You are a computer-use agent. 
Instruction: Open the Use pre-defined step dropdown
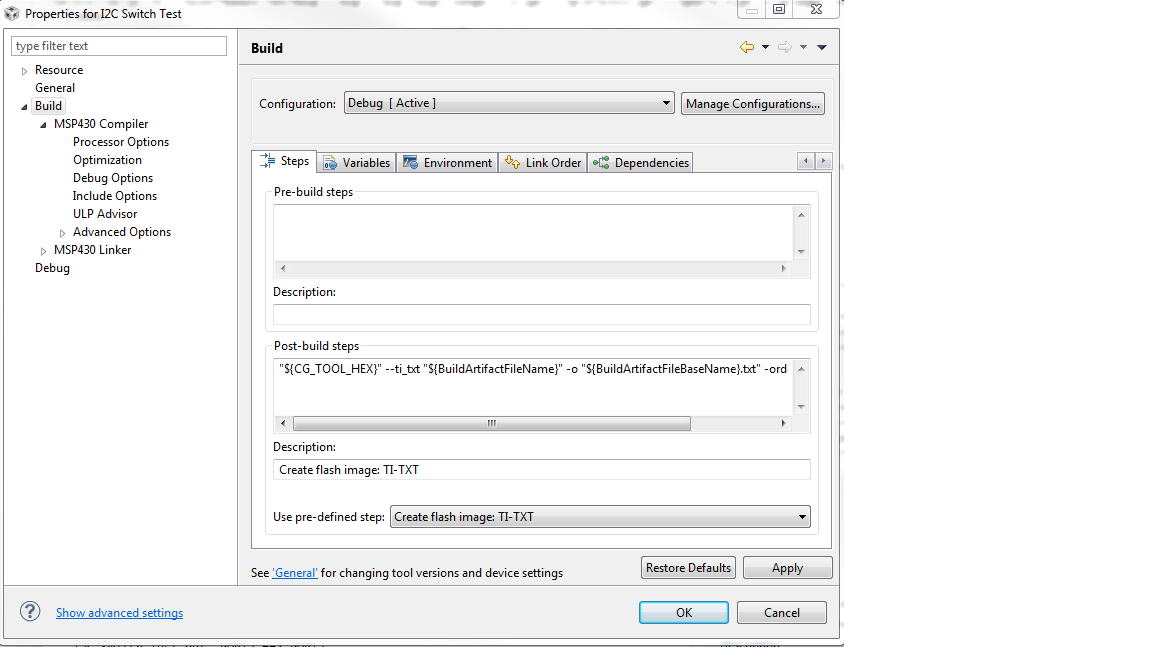coord(802,516)
